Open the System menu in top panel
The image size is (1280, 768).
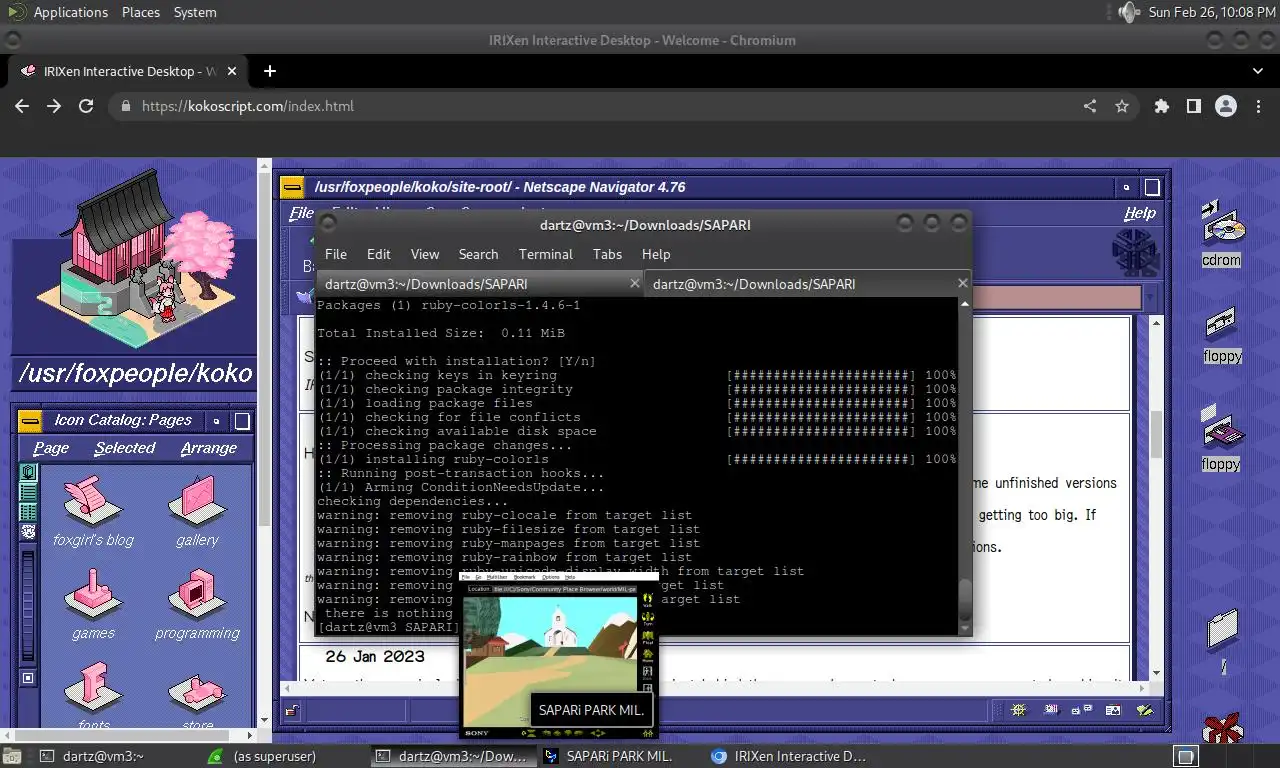point(195,12)
